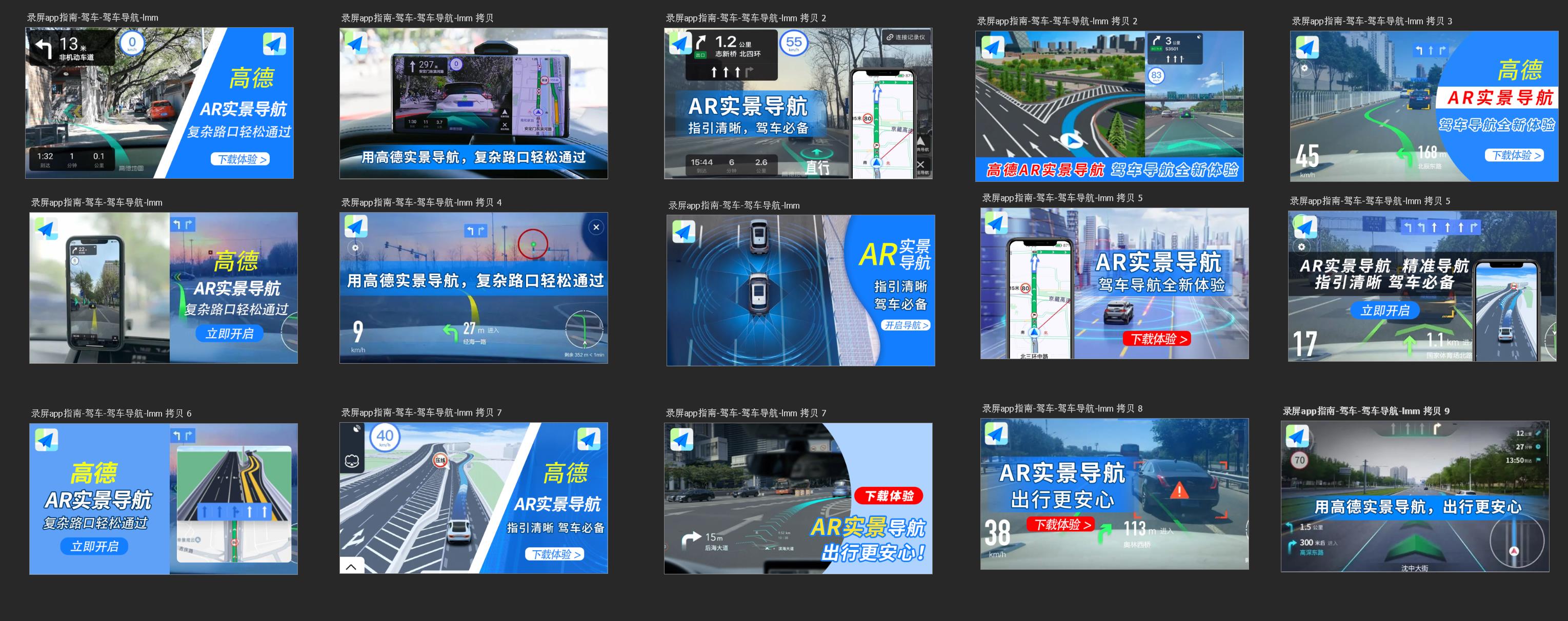Select the artboard title ending in 拷贝 9

[1366, 410]
